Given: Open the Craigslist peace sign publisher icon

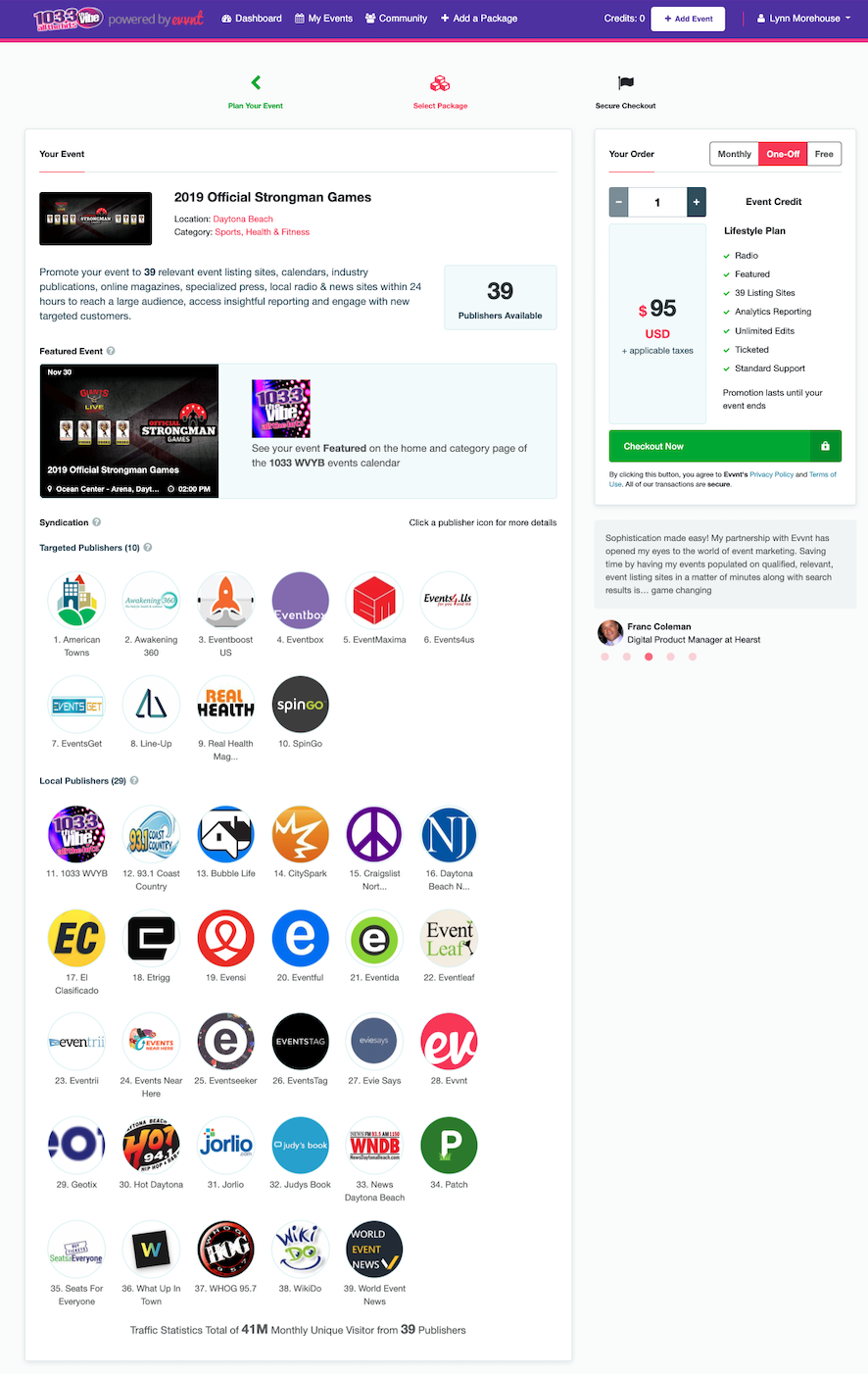Looking at the screenshot, I should 374,834.
